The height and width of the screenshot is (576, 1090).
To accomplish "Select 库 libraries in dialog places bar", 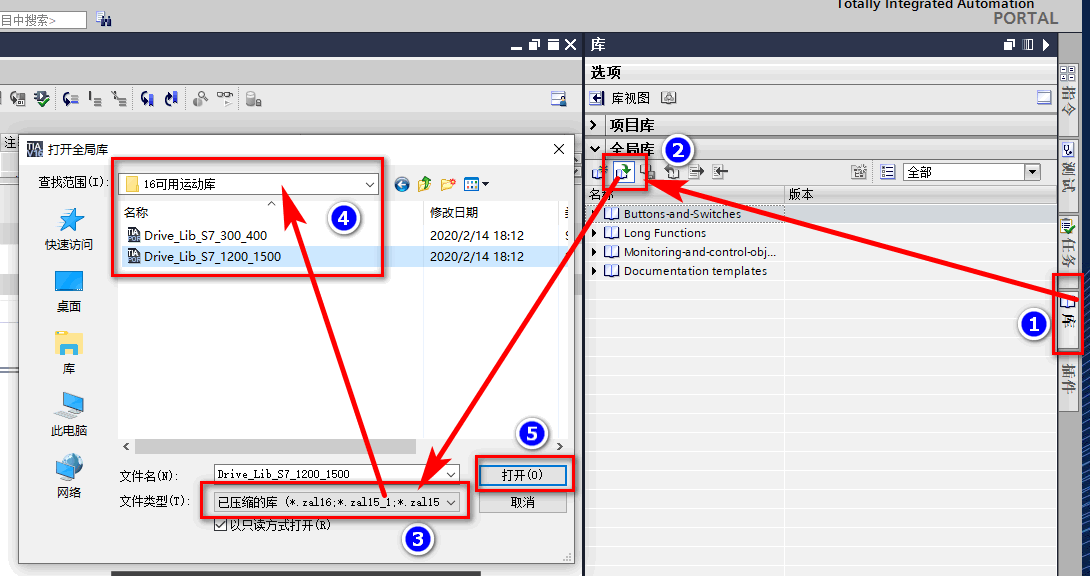I will [69, 353].
